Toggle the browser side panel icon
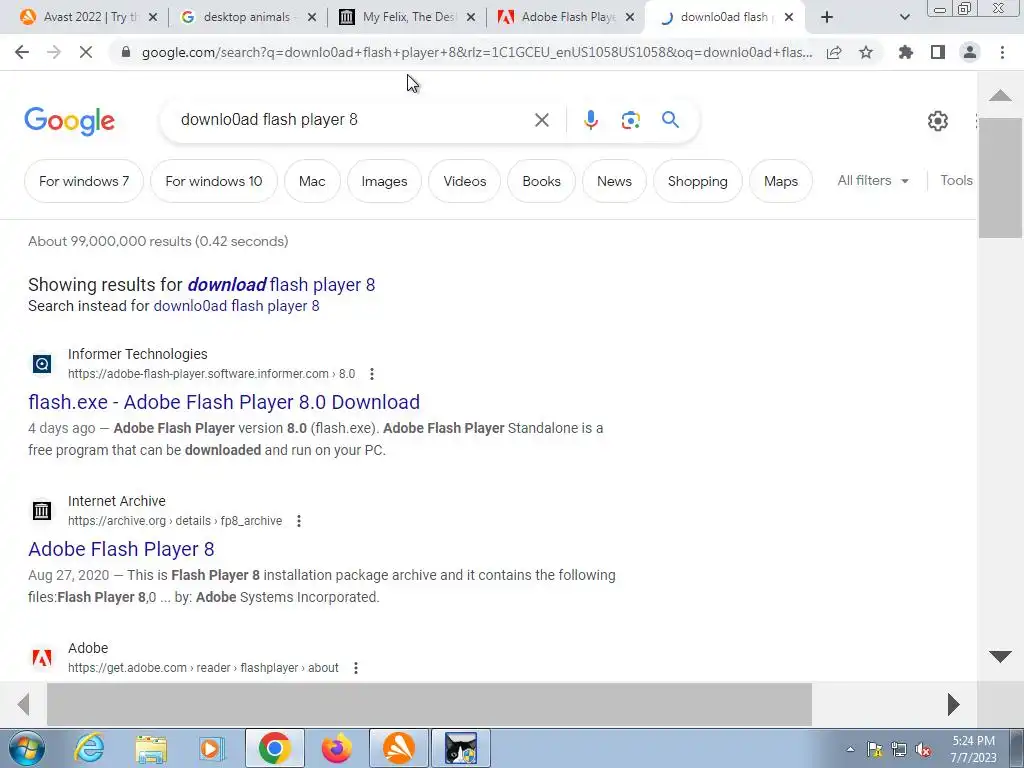Viewport: 1024px width, 768px height. [938, 52]
